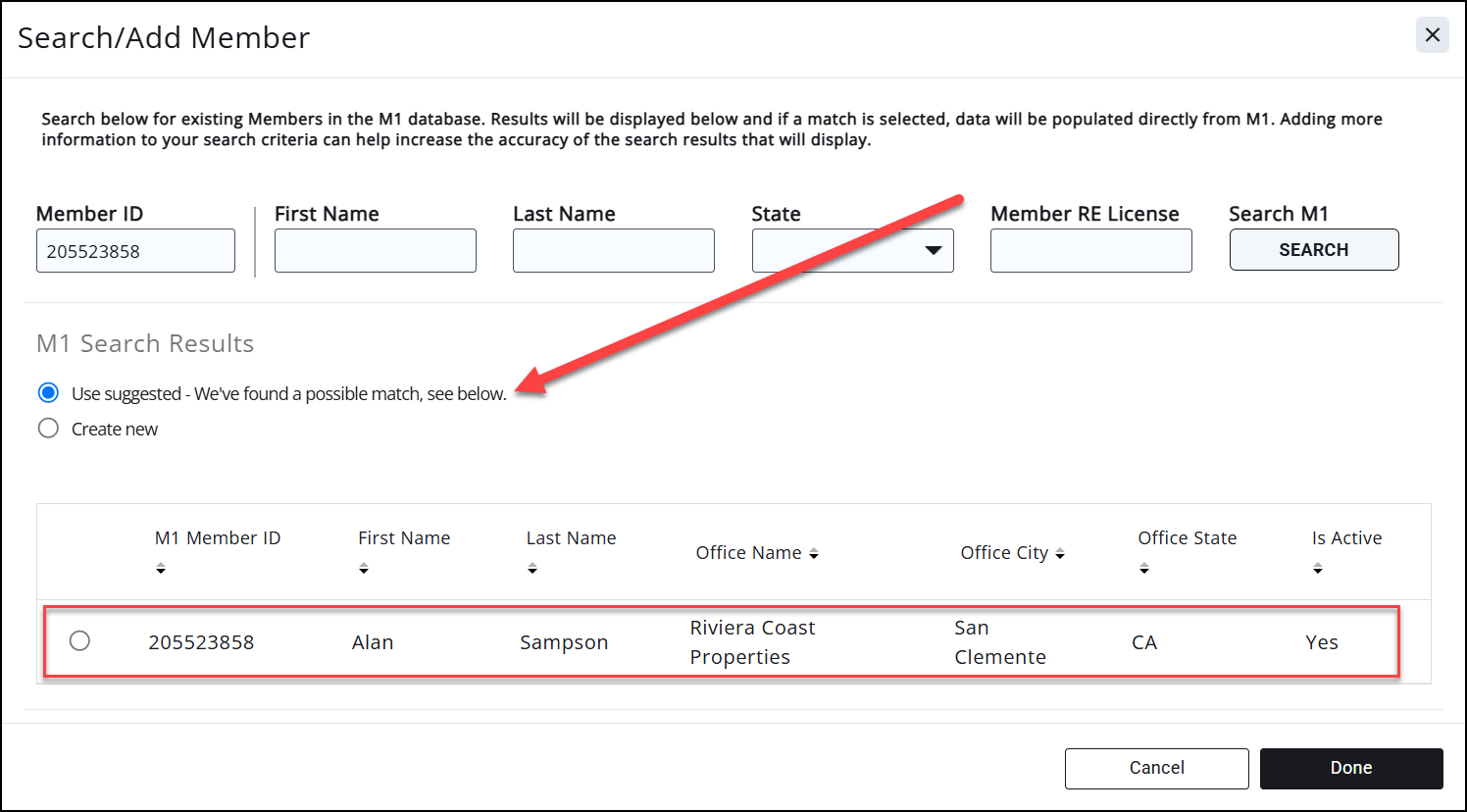Open the State dropdown list
1467x812 pixels.
click(852, 251)
